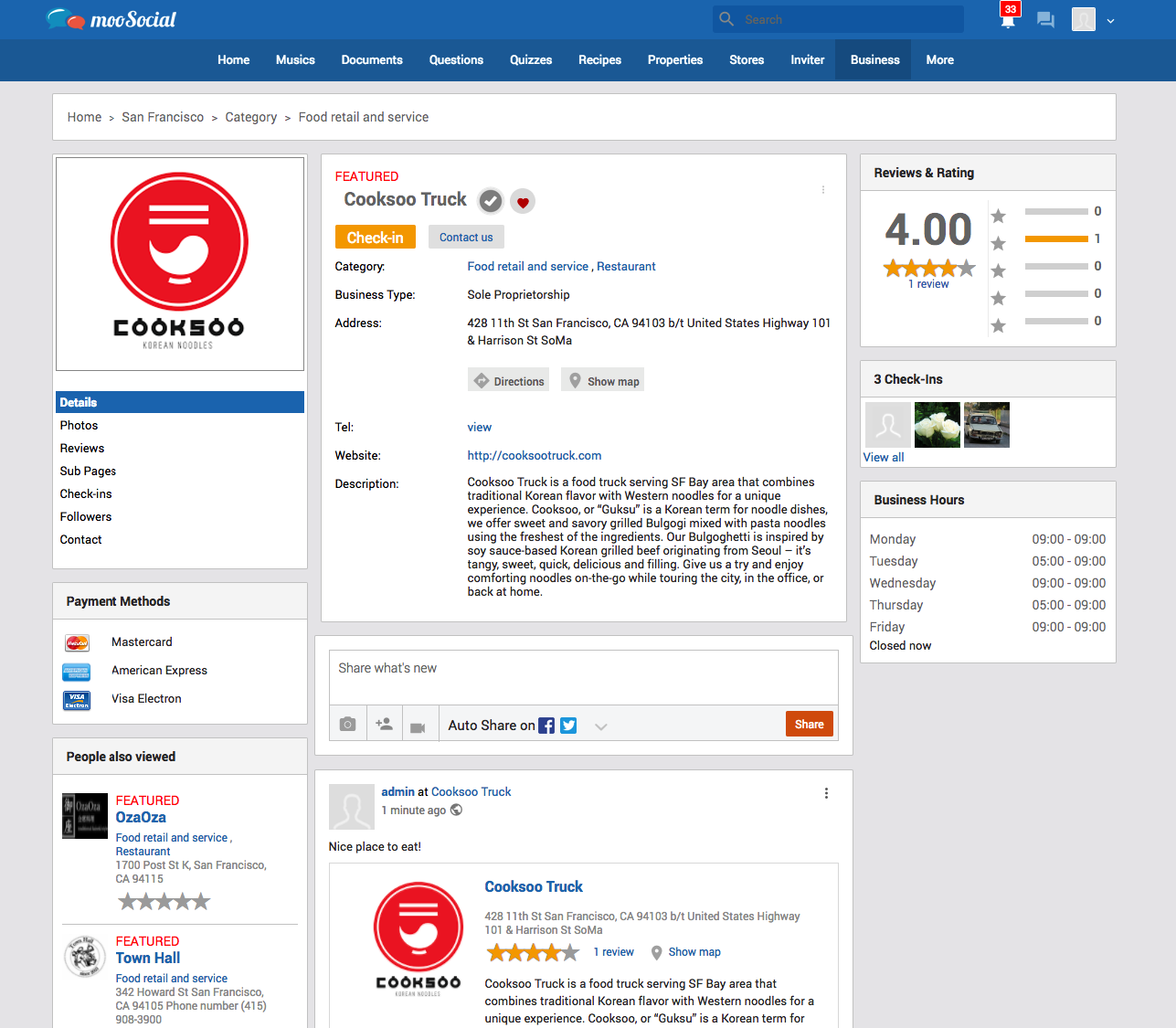Open the Recipes nav menu
Viewport: 1176px width, 1028px height.
click(599, 59)
